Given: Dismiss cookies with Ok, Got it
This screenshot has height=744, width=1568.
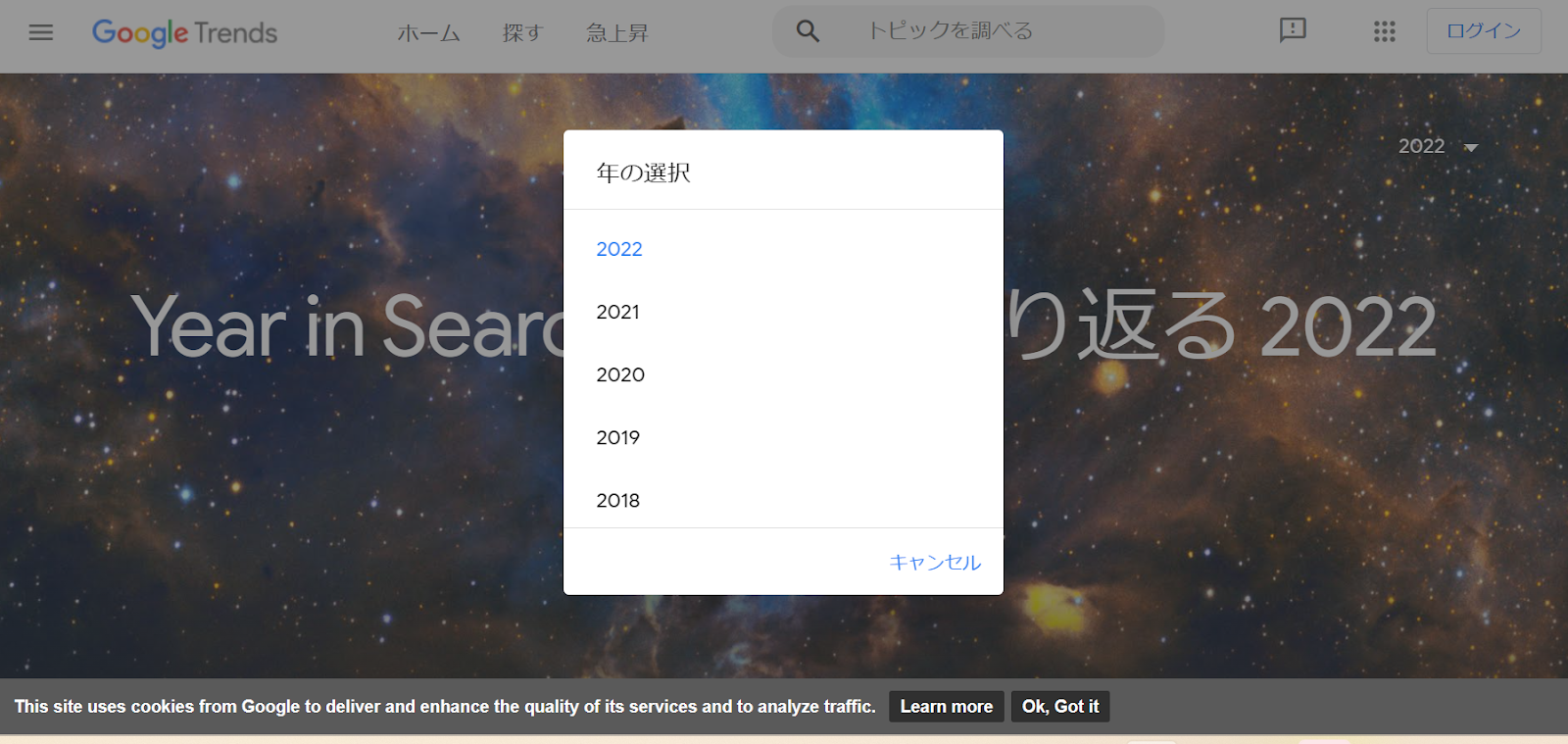Looking at the screenshot, I should click(x=1060, y=707).
